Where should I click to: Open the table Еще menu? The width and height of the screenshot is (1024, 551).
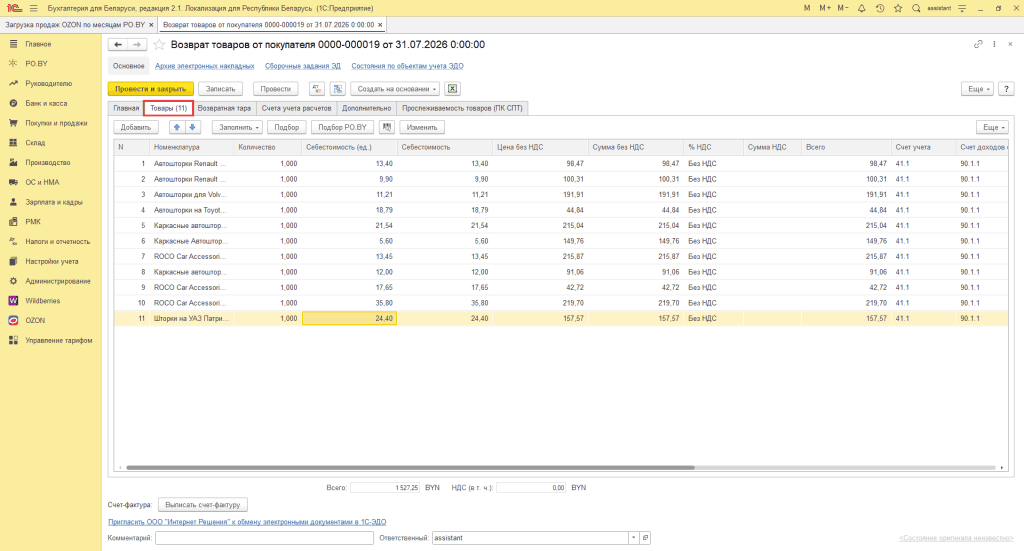coord(992,127)
